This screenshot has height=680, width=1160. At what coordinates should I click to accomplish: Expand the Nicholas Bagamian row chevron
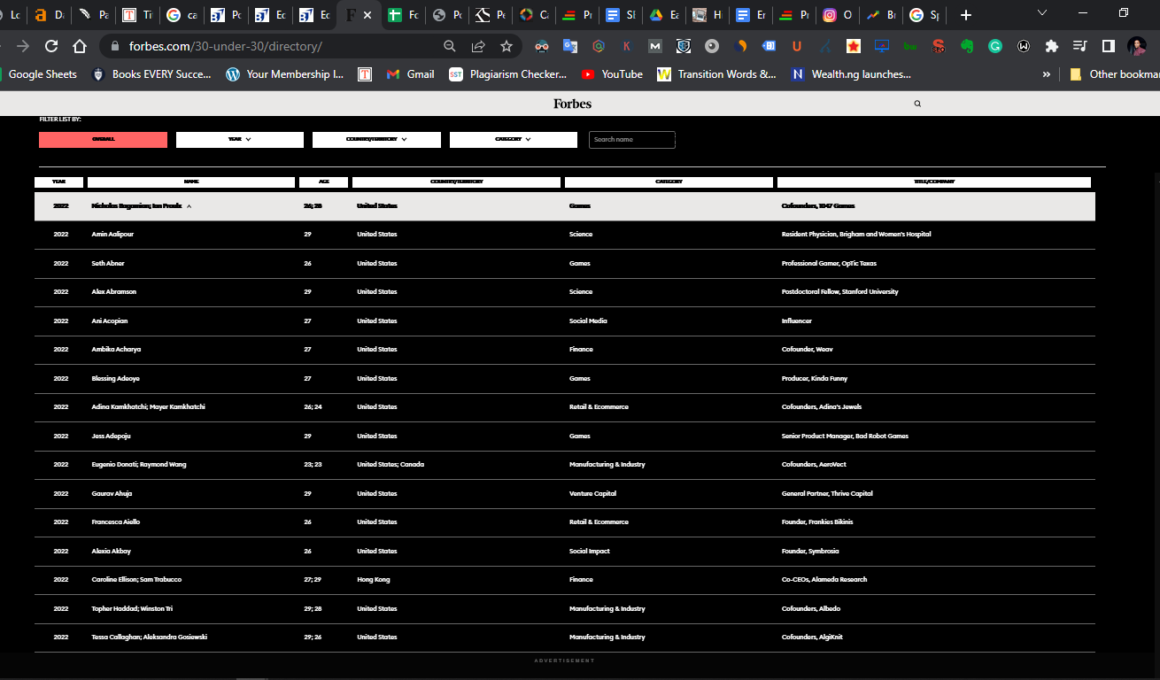point(189,206)
